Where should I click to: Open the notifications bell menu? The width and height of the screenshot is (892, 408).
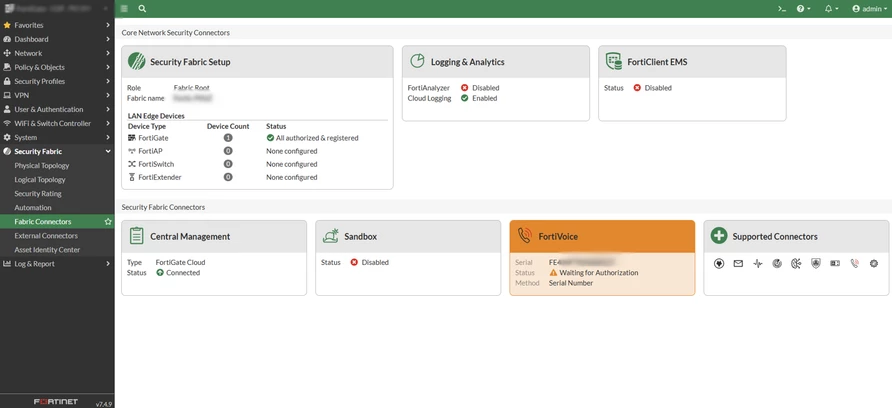(x=831, y=9)
